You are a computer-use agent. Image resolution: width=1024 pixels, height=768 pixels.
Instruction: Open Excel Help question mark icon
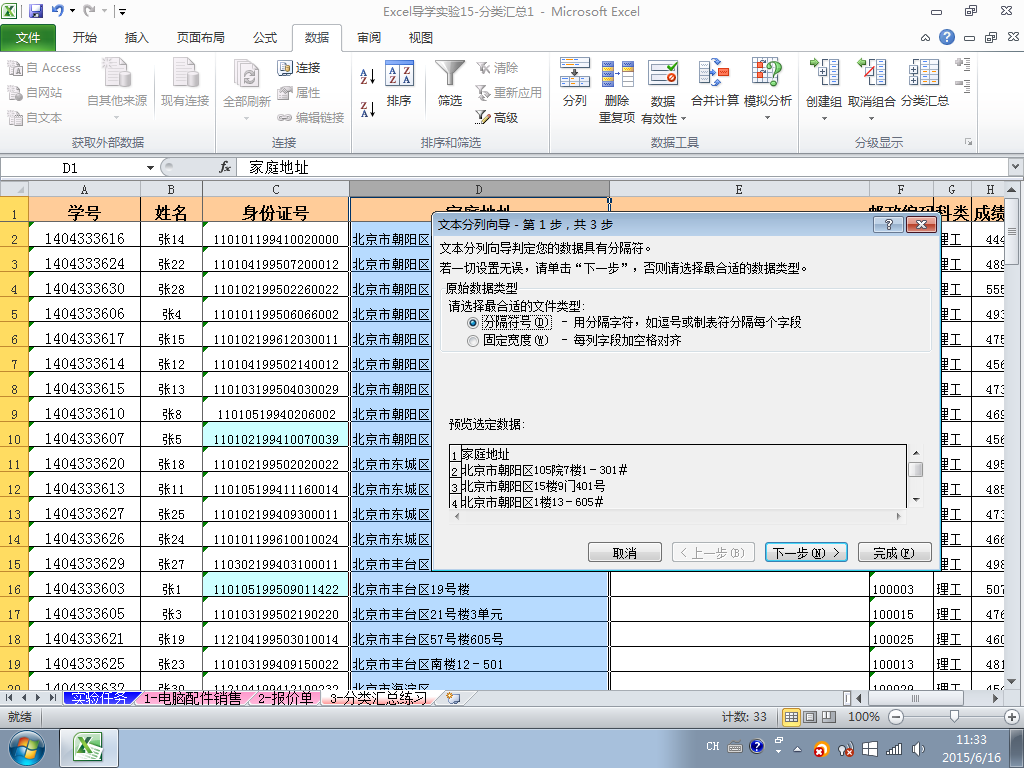pyautogui.click(x=947, y=37)
